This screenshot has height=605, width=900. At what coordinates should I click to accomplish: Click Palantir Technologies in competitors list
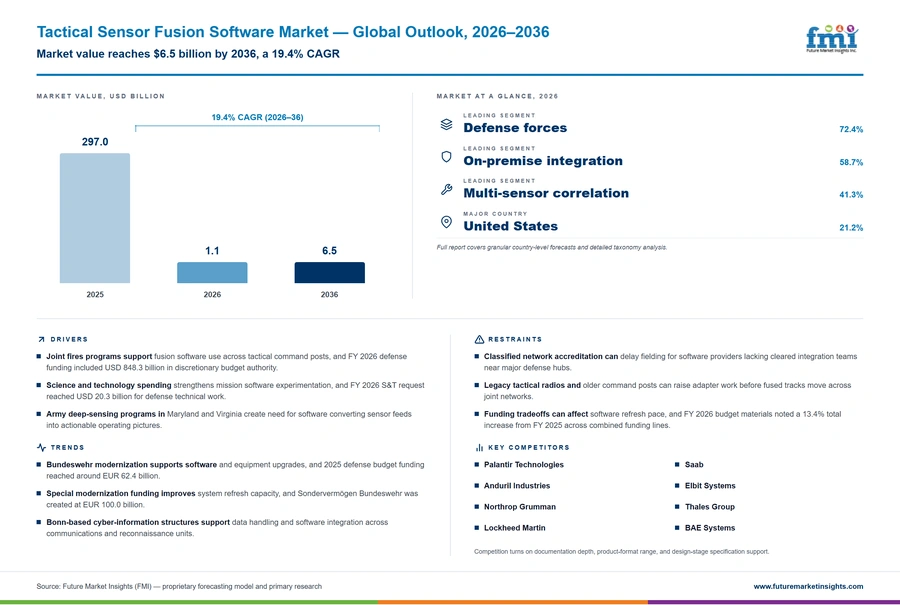pyautogui.click(x=523, y=464)
